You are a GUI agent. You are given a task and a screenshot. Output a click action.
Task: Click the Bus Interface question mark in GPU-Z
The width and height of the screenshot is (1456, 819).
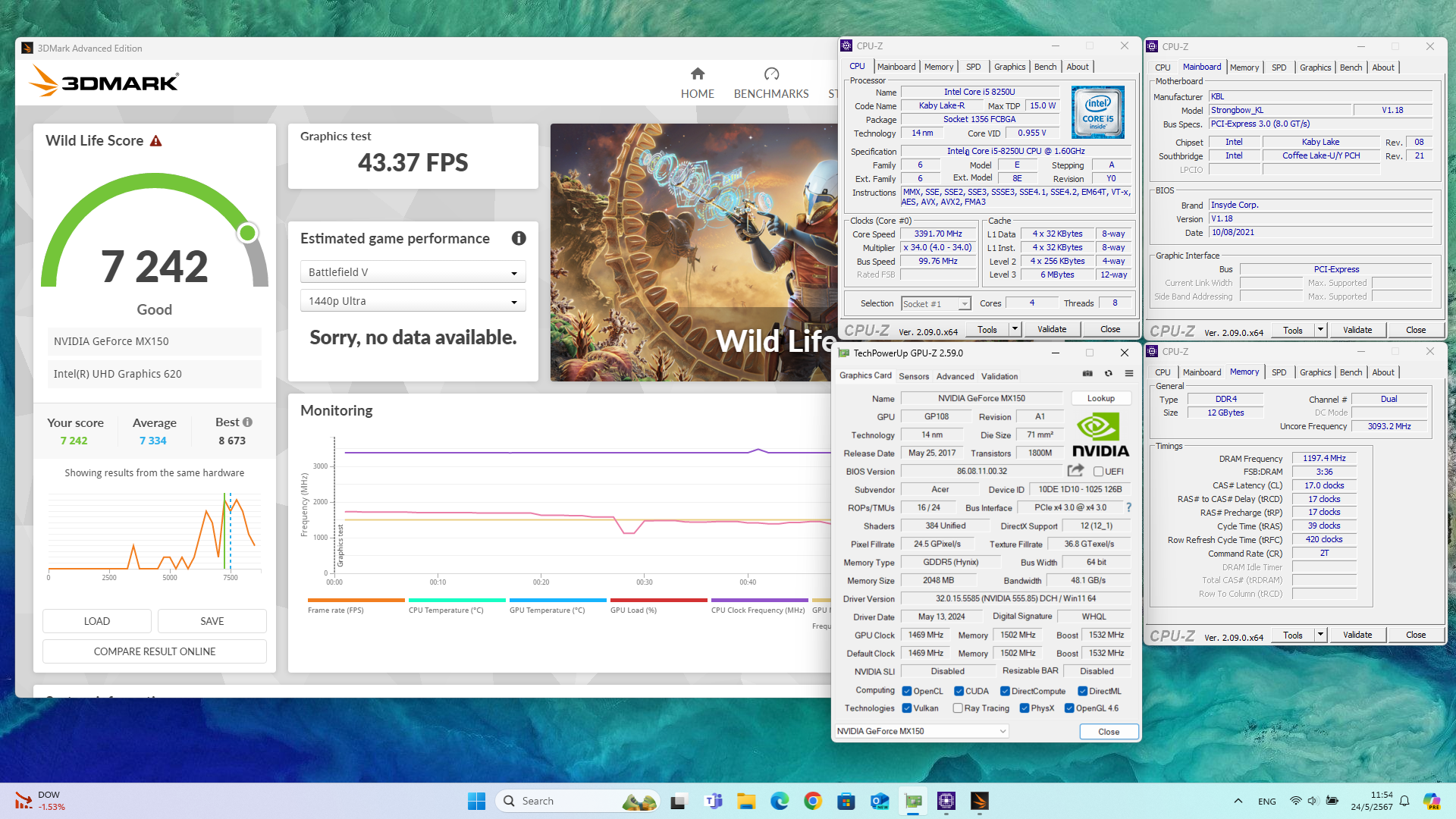(x=1128, y=507)
